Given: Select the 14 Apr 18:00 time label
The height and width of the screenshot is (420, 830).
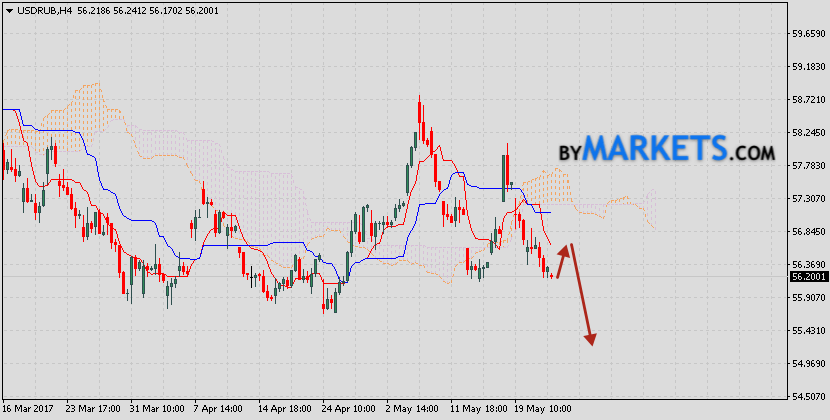Looking at the screenshot, I should click(284, 409).
